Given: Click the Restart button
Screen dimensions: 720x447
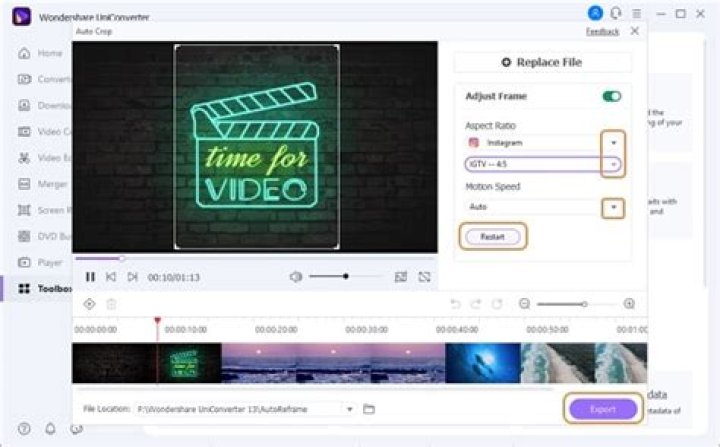Looking at the screenshot, I should pyautogui.click(x=493, y=237).
